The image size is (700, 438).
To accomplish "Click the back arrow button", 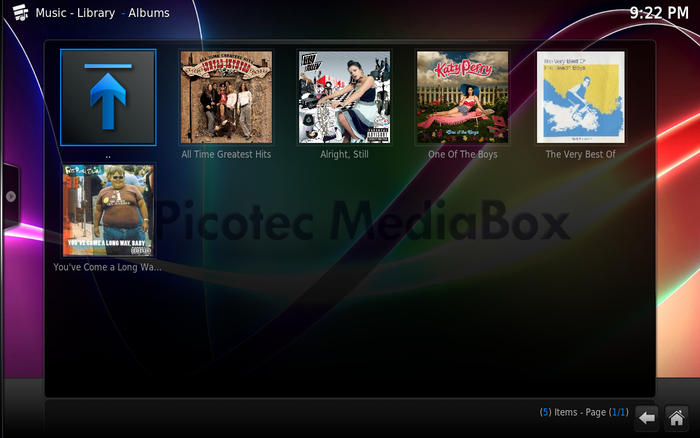I will 646,418.
